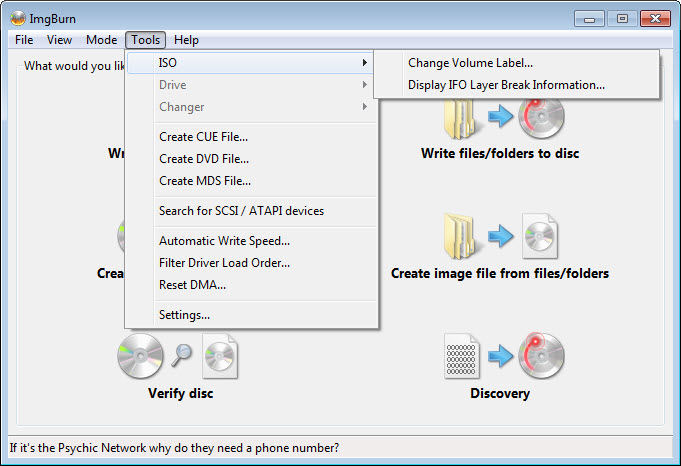Click the magnifying glass icon above Verify disc
Screen dimensions: 681x466
pos(182,355)
